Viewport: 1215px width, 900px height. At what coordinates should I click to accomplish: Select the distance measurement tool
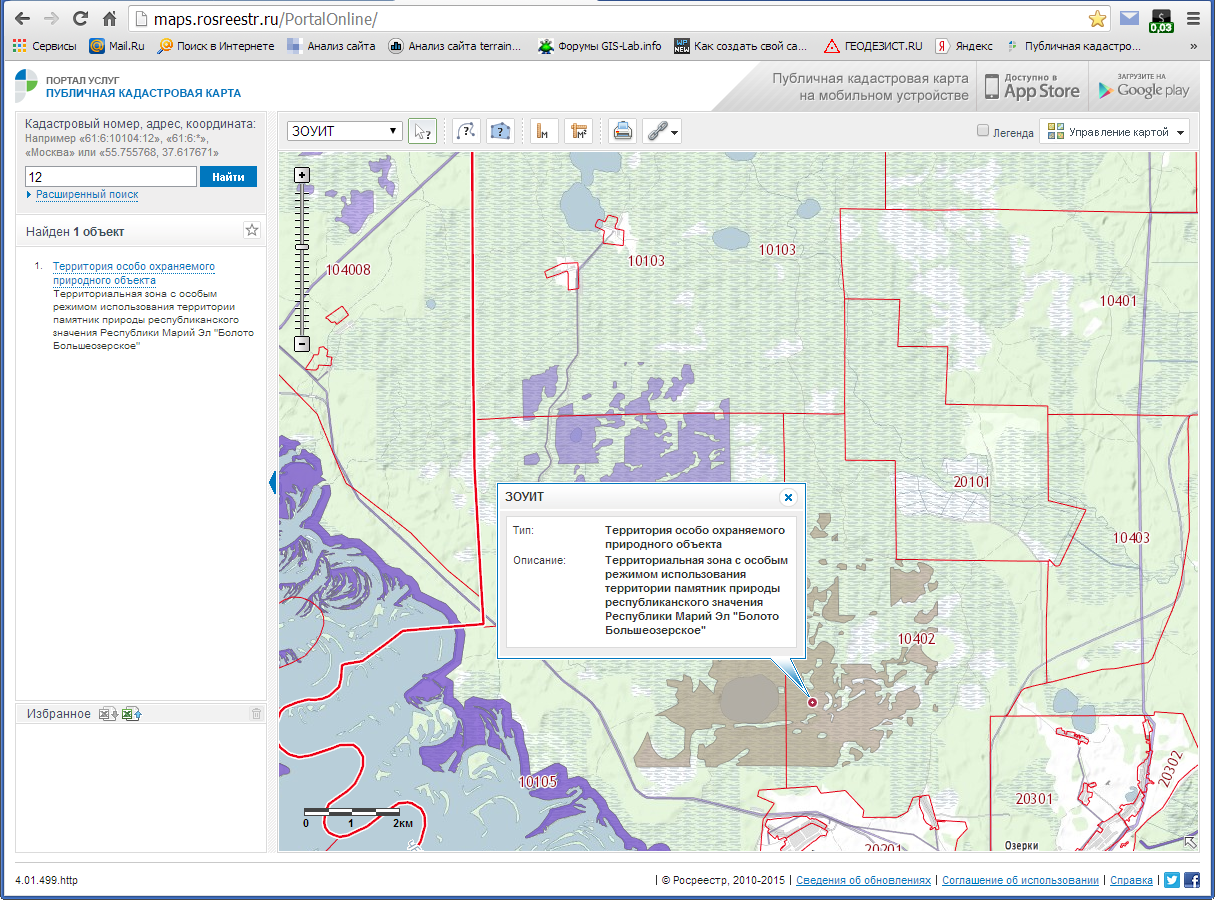(x=544, y=131)
